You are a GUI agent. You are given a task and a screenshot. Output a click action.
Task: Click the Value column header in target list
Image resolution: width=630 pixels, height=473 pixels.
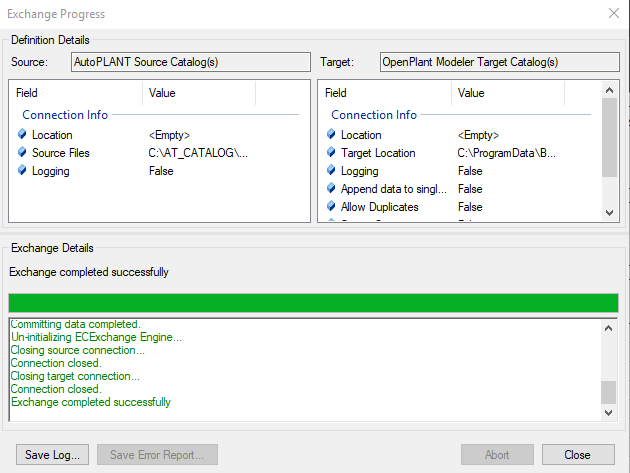pos(508,93)
